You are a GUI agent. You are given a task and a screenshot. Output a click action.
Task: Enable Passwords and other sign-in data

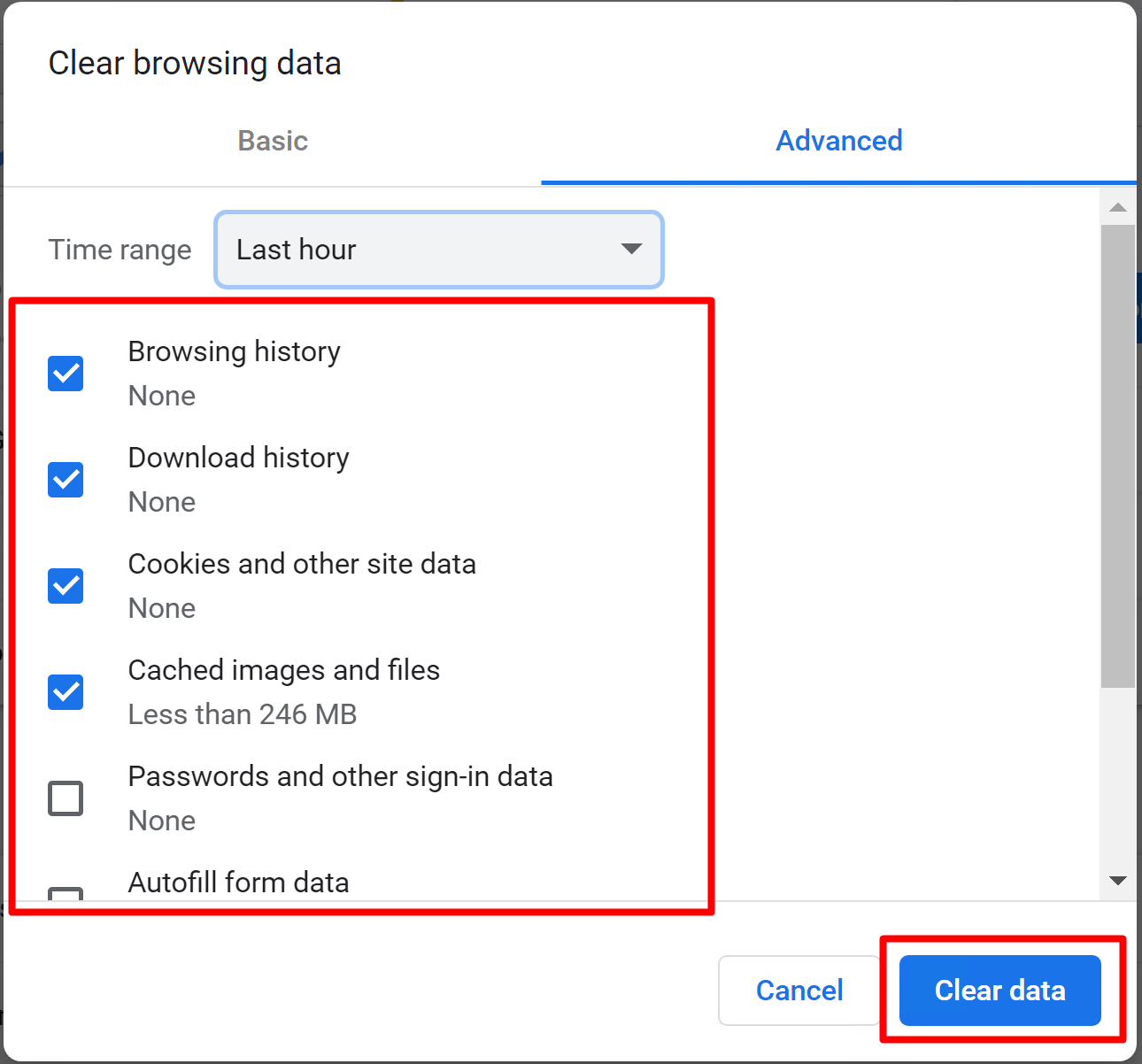point(66,798)
